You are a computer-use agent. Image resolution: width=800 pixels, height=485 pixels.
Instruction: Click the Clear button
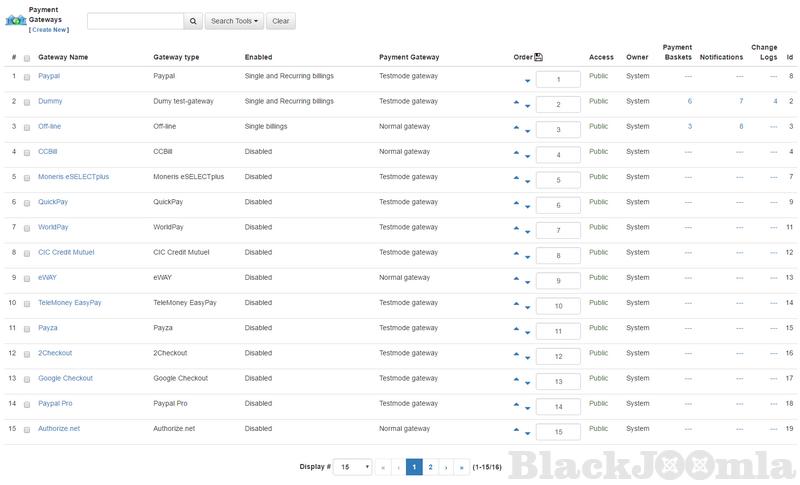click(x=281, y=21)
